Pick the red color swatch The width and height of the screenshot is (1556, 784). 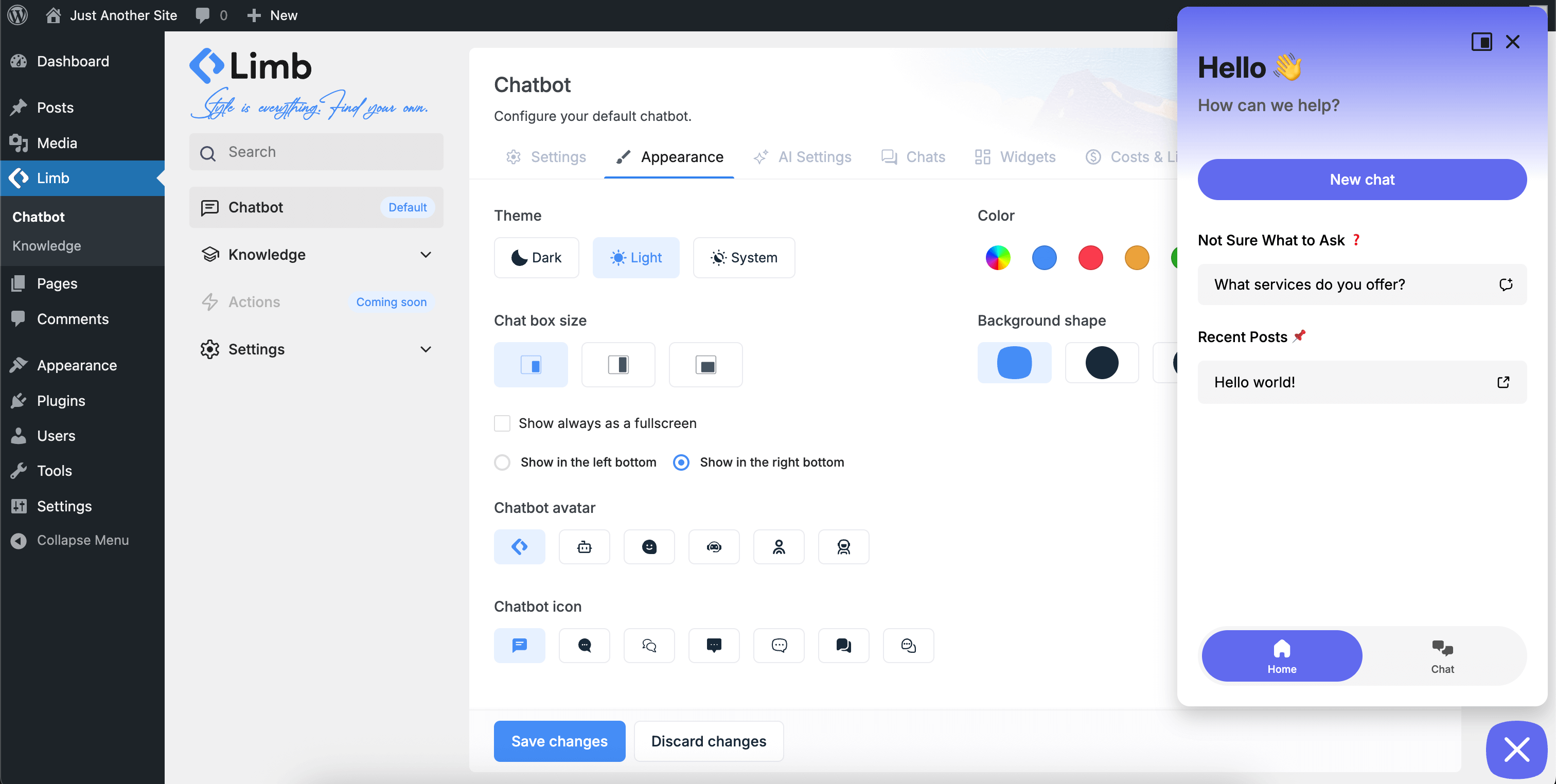[1090, 257]
